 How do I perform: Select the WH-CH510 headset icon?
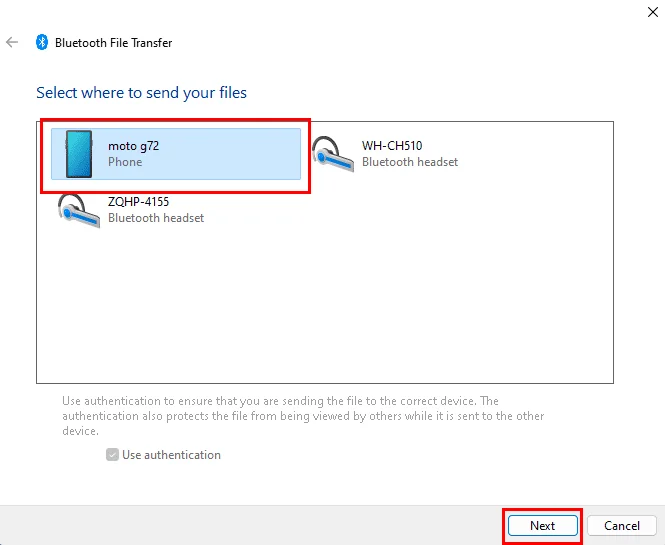tap(333, 154)
